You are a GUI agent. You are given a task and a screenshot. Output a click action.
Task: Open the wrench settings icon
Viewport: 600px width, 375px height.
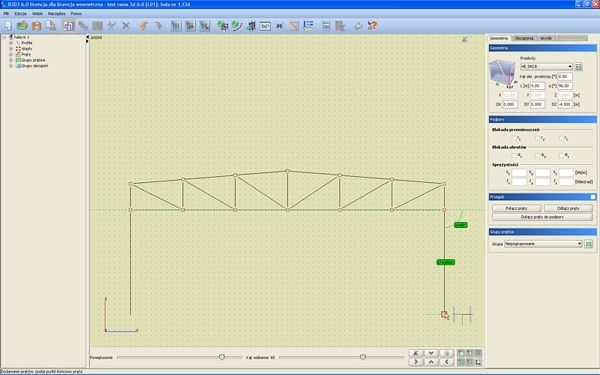point(358,26)
